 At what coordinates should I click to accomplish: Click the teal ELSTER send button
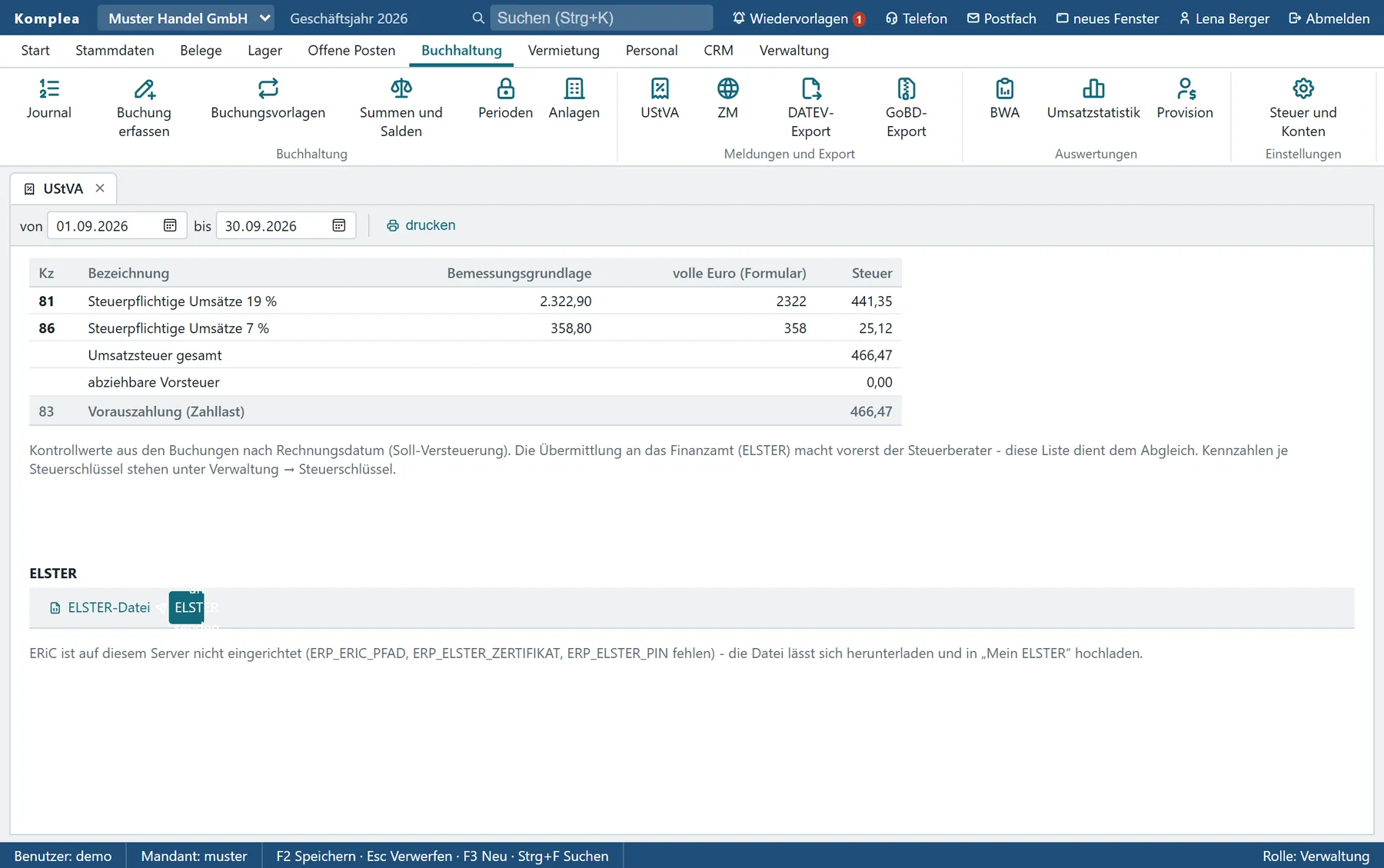pyautogui.click(x=186, y=607)
